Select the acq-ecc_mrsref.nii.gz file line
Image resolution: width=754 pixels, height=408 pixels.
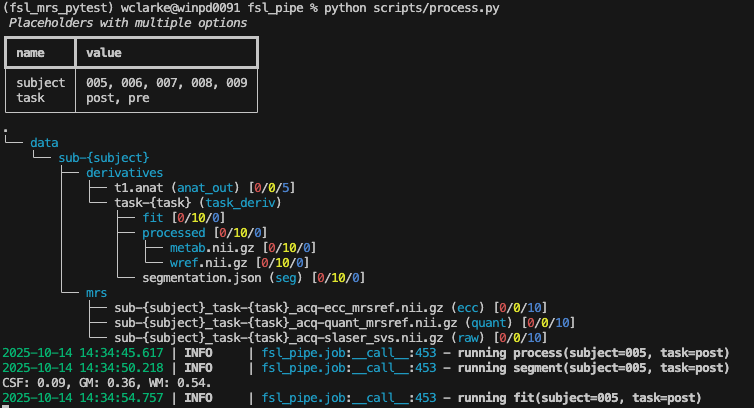pyautogui.click(x=280, y=307)
